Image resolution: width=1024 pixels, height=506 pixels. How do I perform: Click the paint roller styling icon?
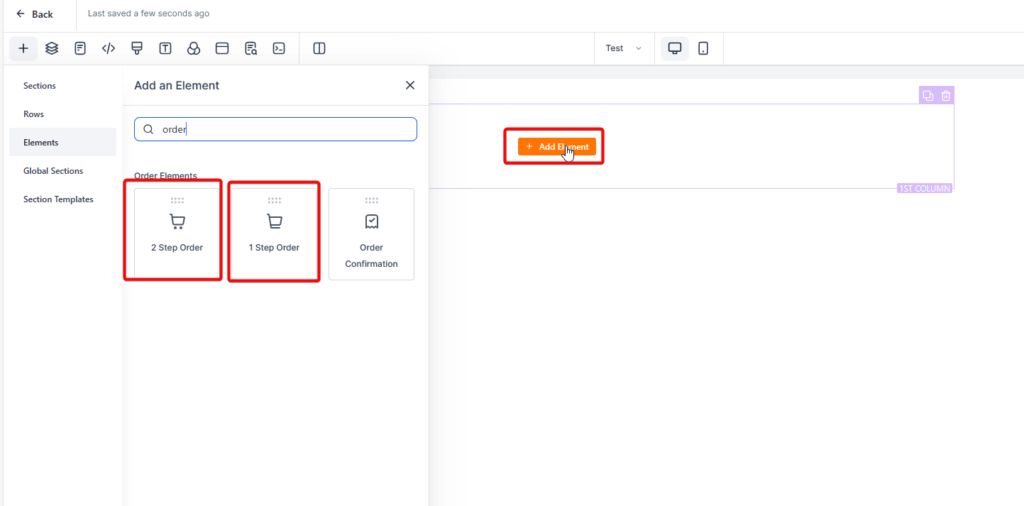point(137,48)
